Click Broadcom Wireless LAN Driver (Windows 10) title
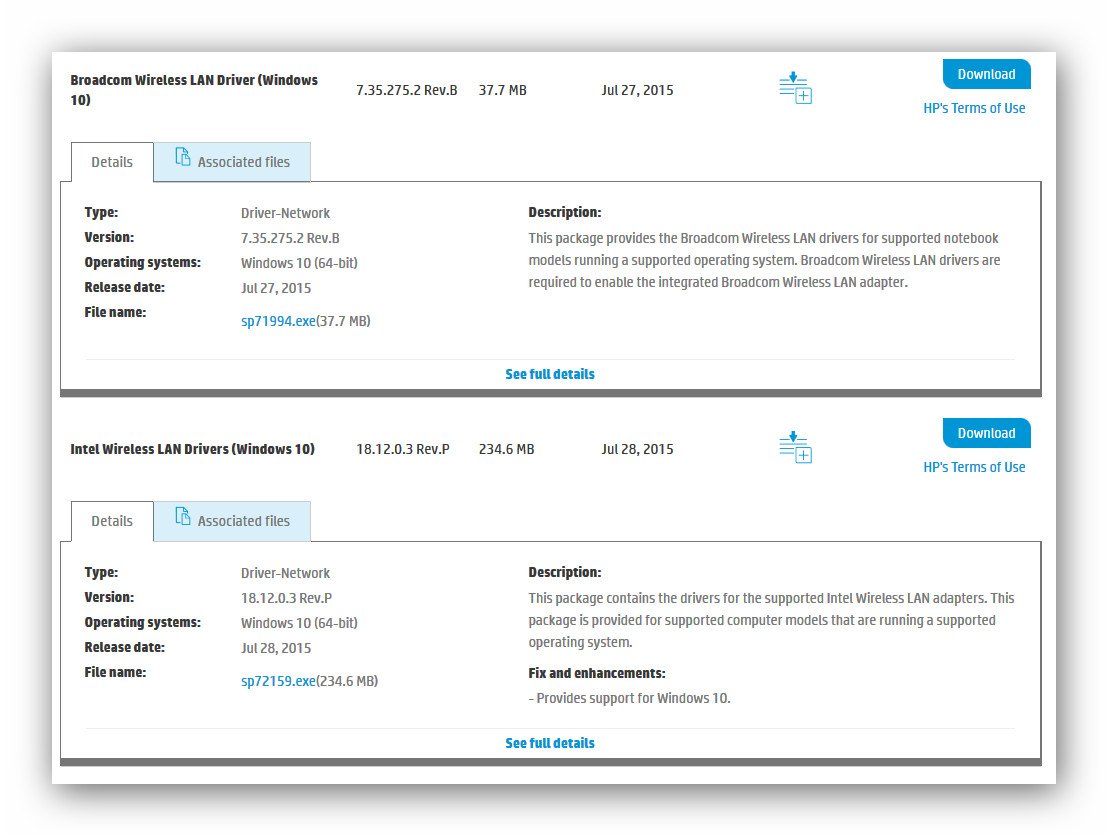 (x=194, y=90)
